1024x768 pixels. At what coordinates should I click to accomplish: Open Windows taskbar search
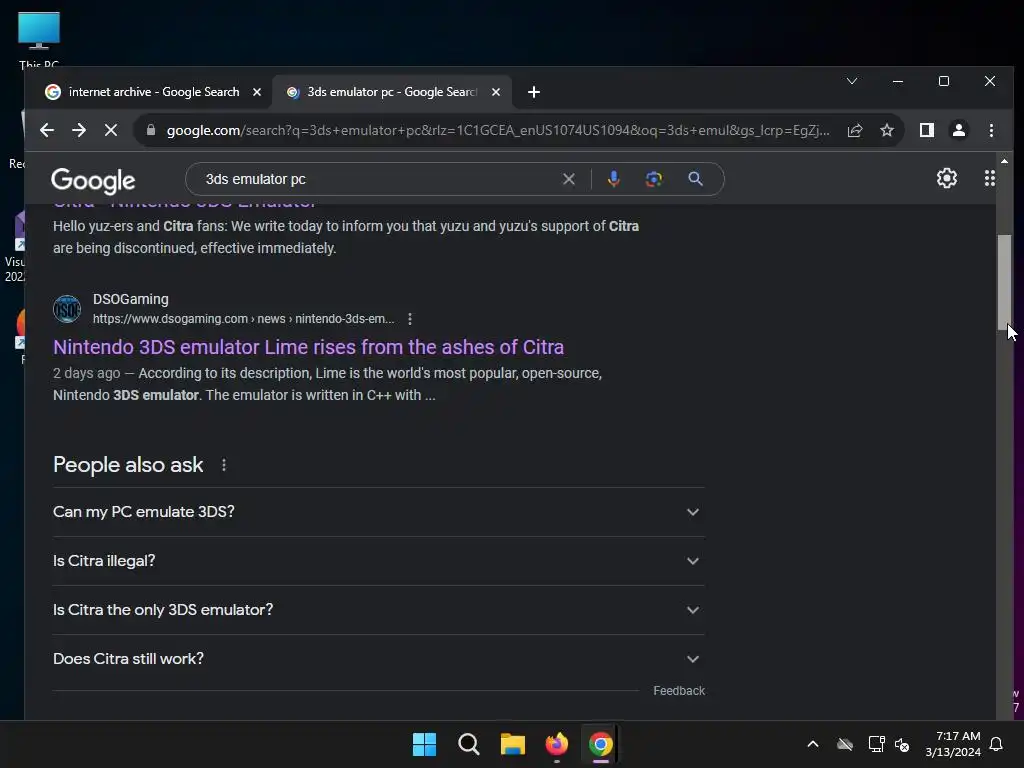pyautogui.click(x=468, y=744)
